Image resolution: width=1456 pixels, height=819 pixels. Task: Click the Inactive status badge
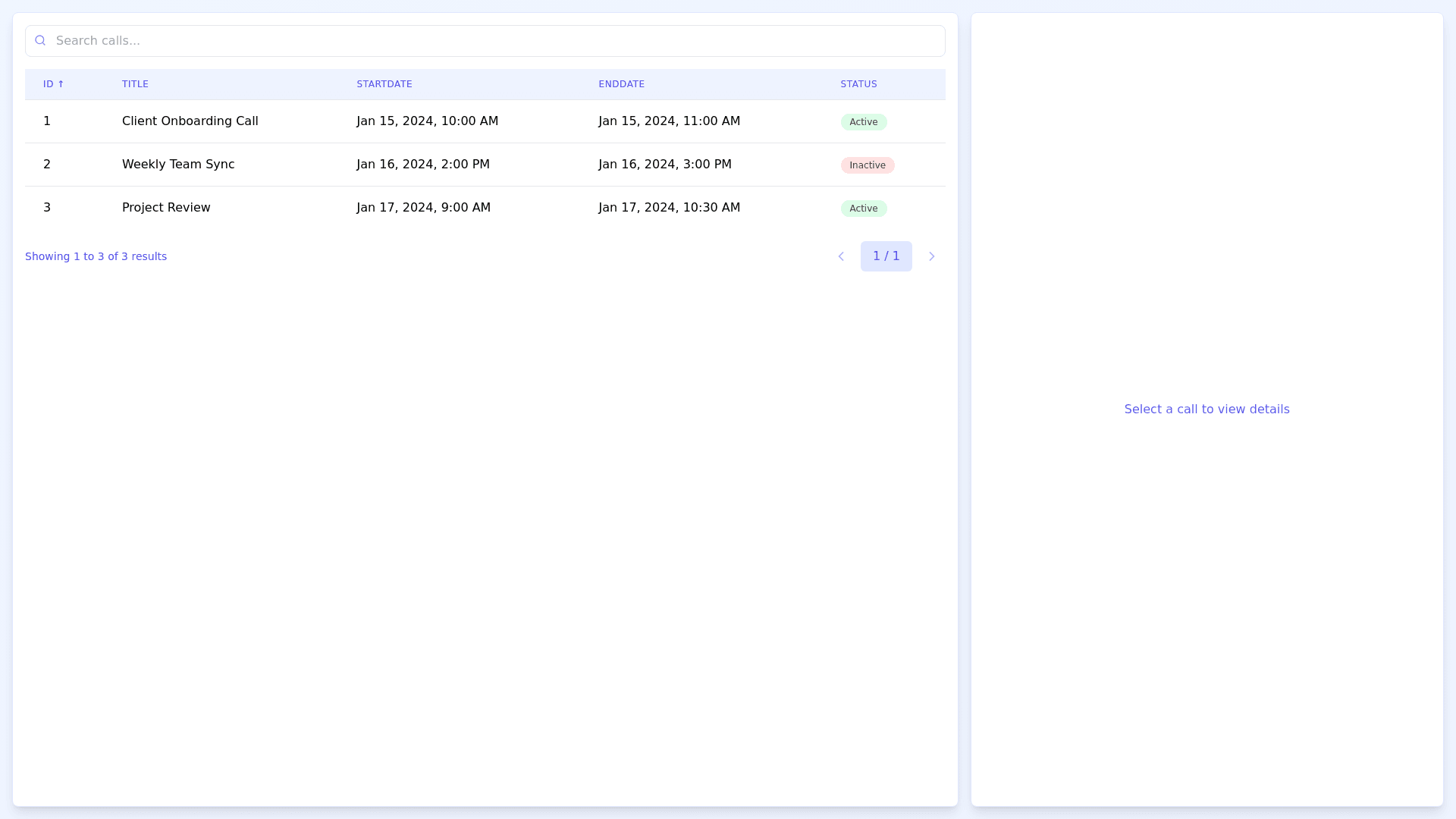coord(867,165)
